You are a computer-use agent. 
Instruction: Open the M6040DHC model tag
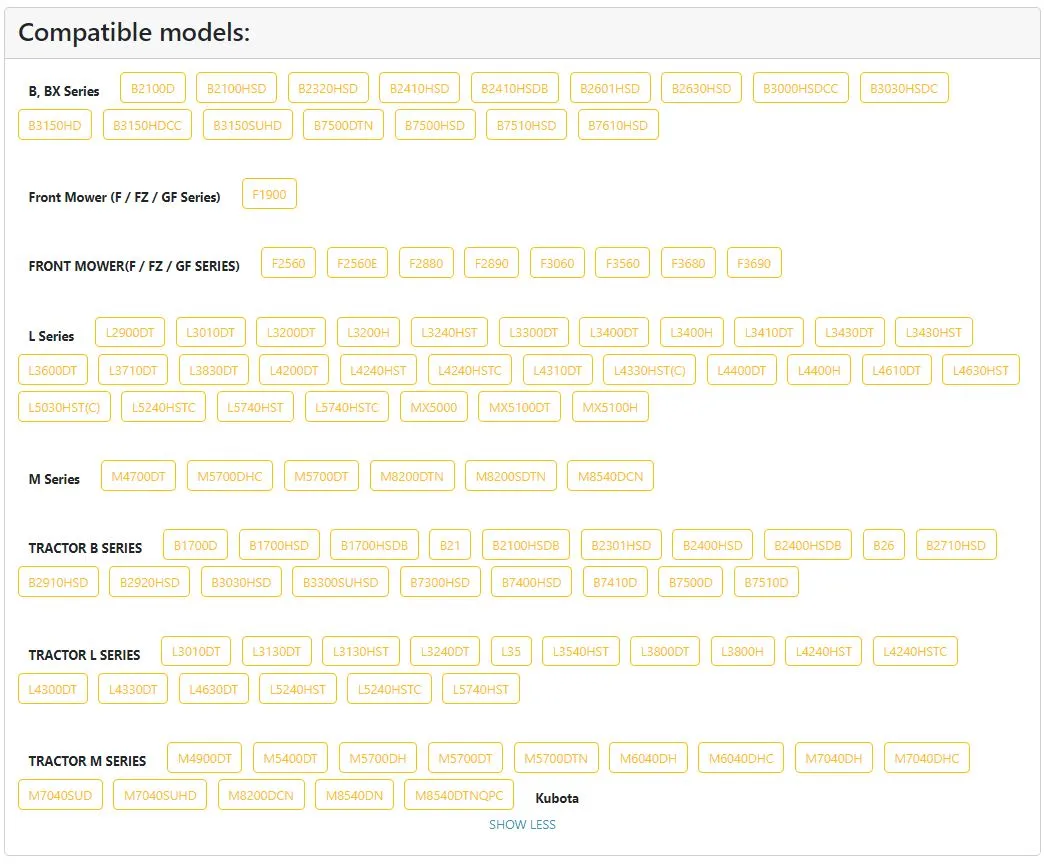(740, 759)
